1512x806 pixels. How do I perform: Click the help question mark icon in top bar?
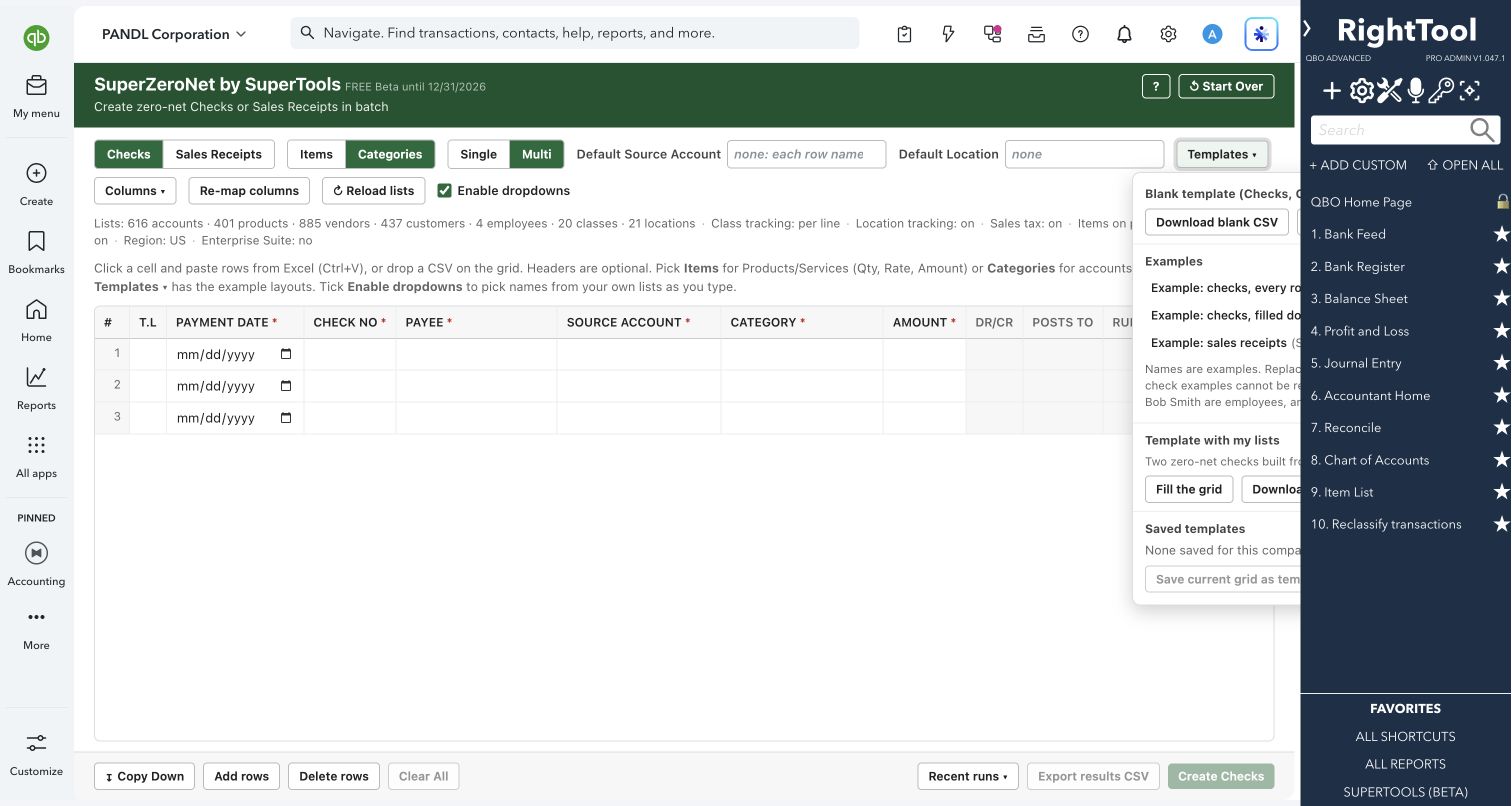click(x=1080, y=34)
